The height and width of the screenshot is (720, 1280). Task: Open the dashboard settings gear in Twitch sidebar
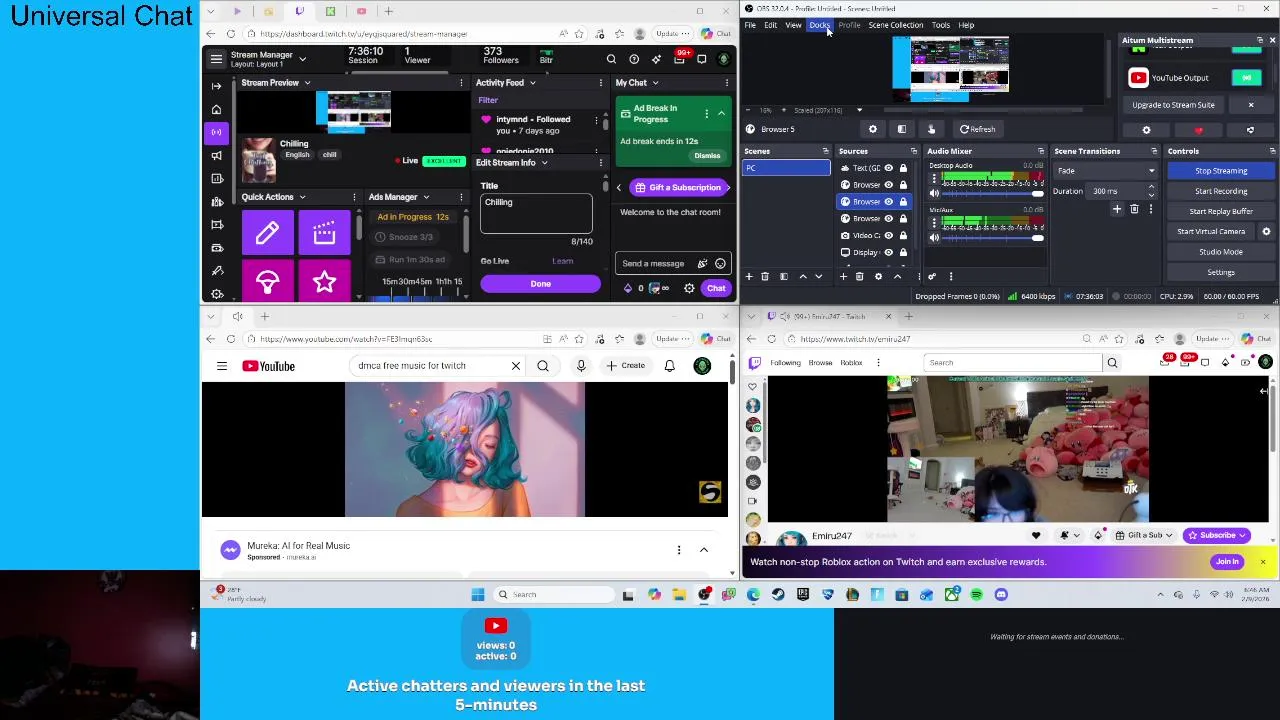[216, 294]
